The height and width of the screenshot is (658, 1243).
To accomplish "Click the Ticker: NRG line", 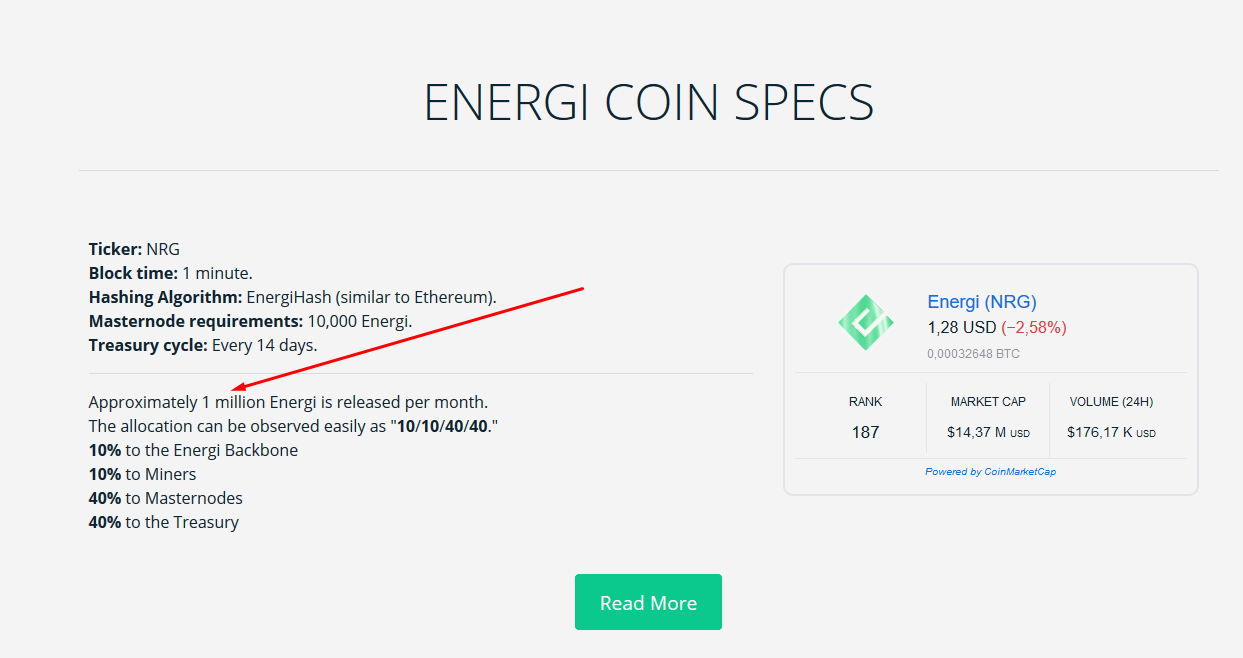I will click(134, 249).
